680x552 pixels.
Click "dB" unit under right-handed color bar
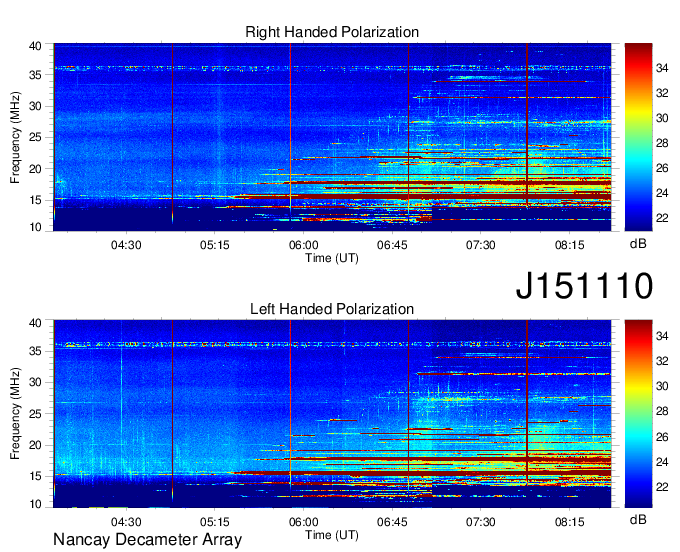pyautogui.click(x=638, y=244)
